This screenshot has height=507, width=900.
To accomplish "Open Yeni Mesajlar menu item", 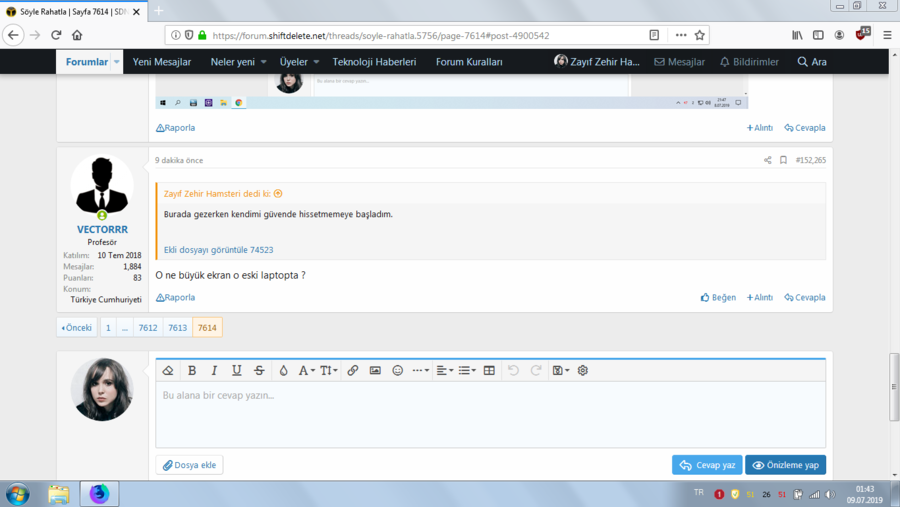I will pyautogui.click(x=162, y=62).
